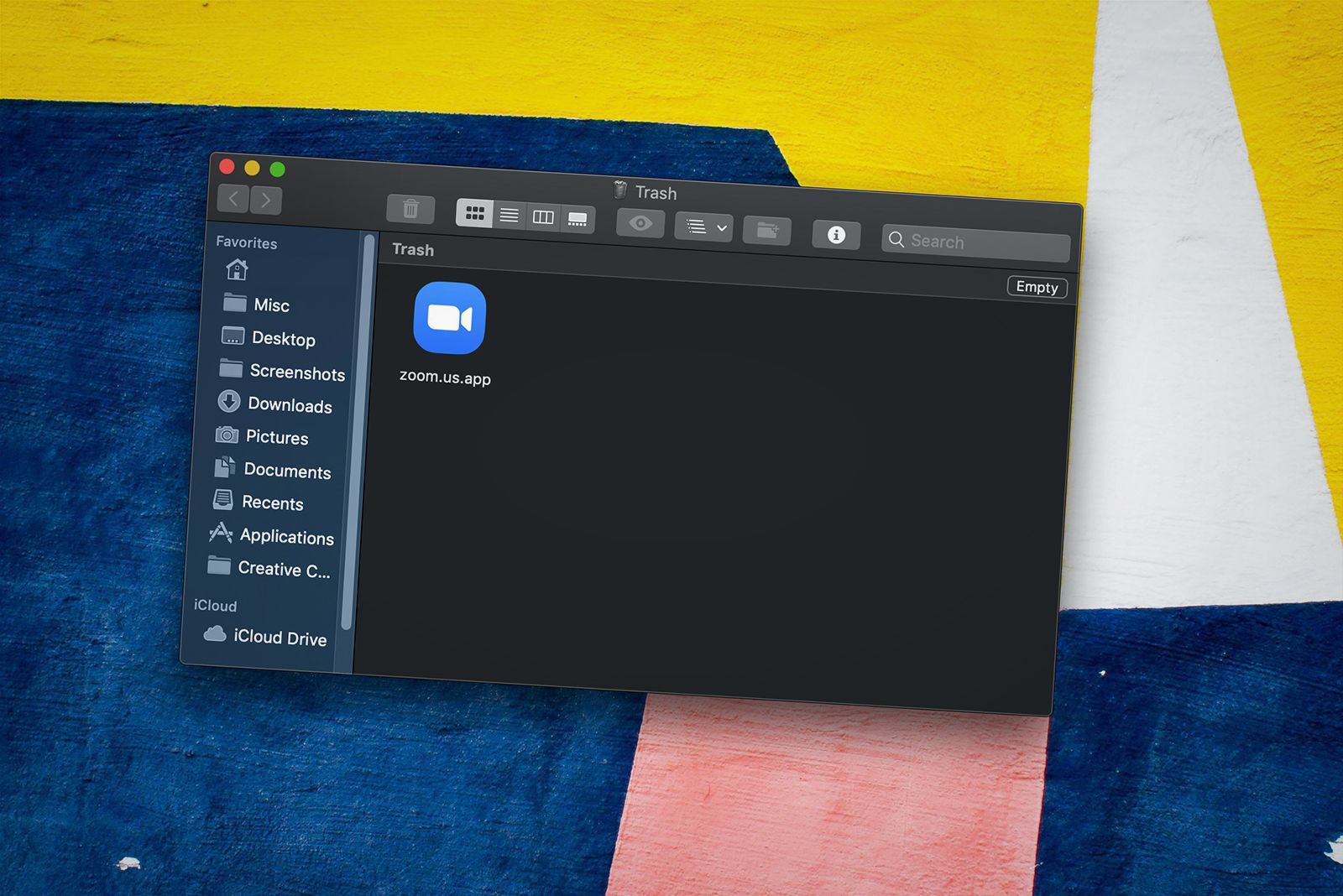Click the Downloads arrow icon
Screen dimensions: 1343x896
click(x=229, y=401)
